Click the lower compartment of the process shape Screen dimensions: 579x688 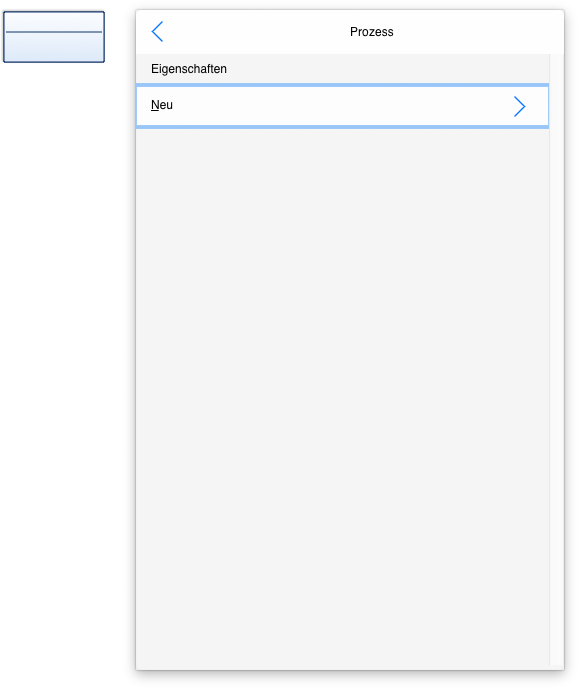tap(54, 47)
